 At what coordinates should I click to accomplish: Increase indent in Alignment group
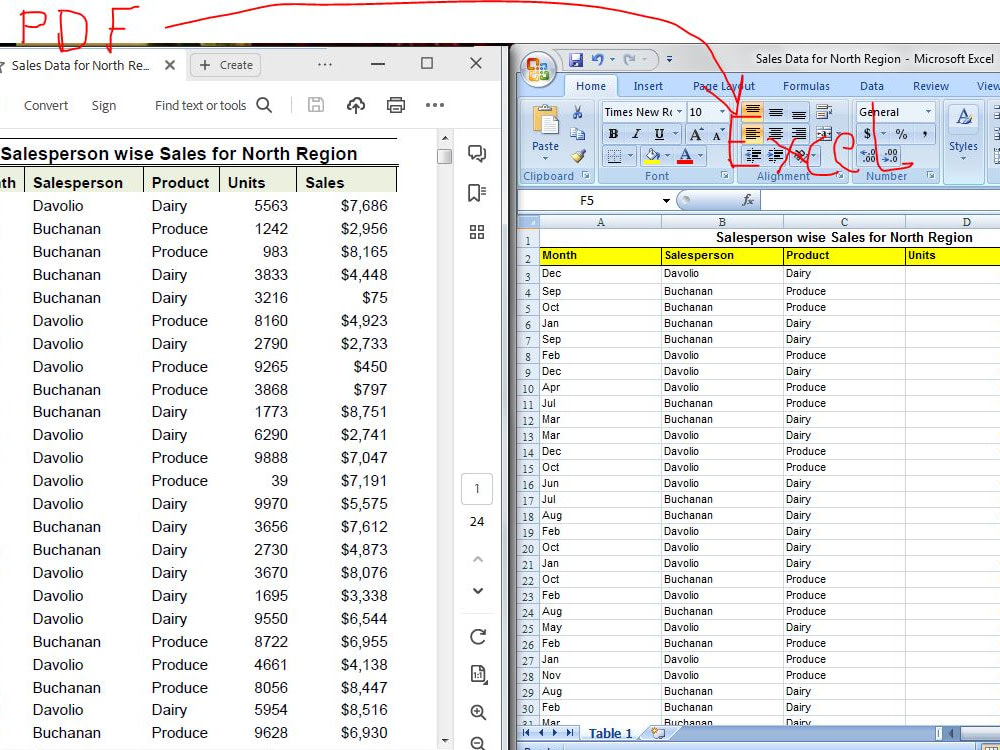pyautogui.click(x=776, y=155)
